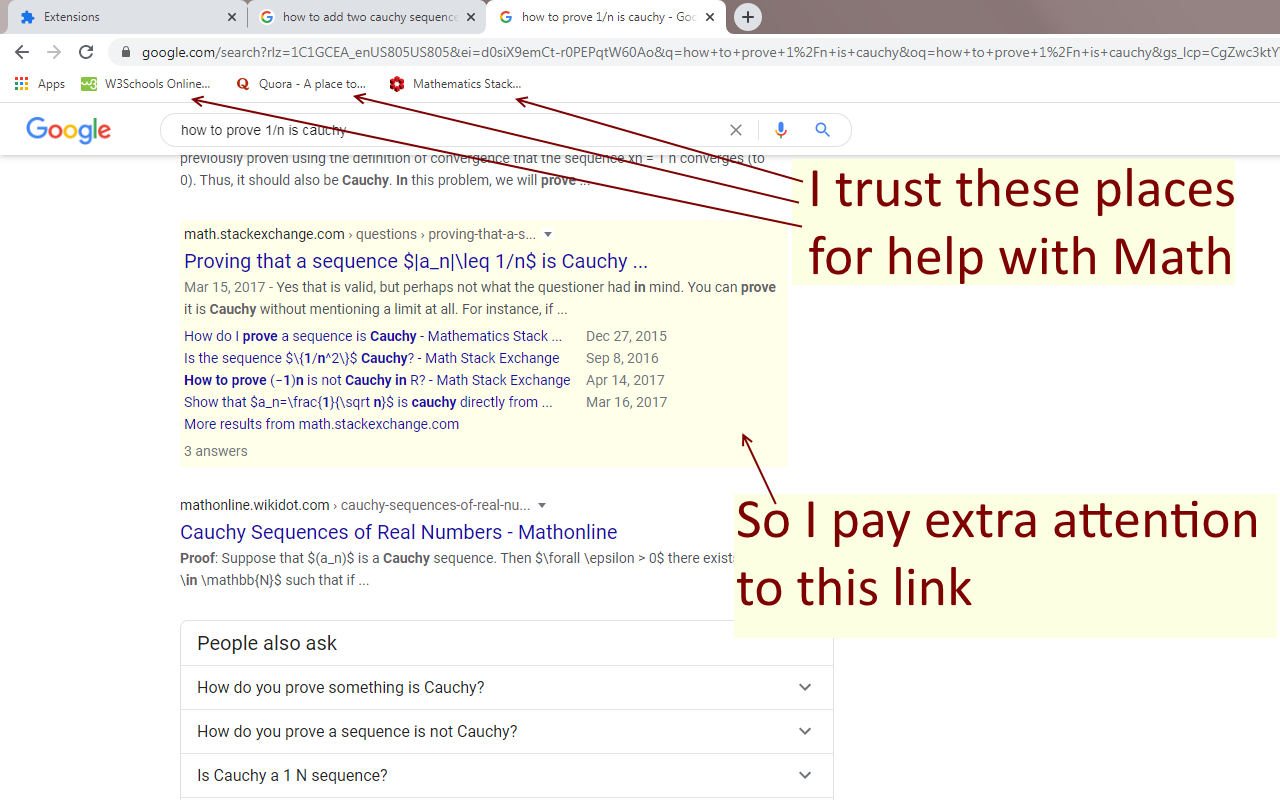Image resolution: width=1280 pixels, height=800 pixels.
Task: Open math.stackexchange.com result options arrow
Action: [x=548, y=235]
